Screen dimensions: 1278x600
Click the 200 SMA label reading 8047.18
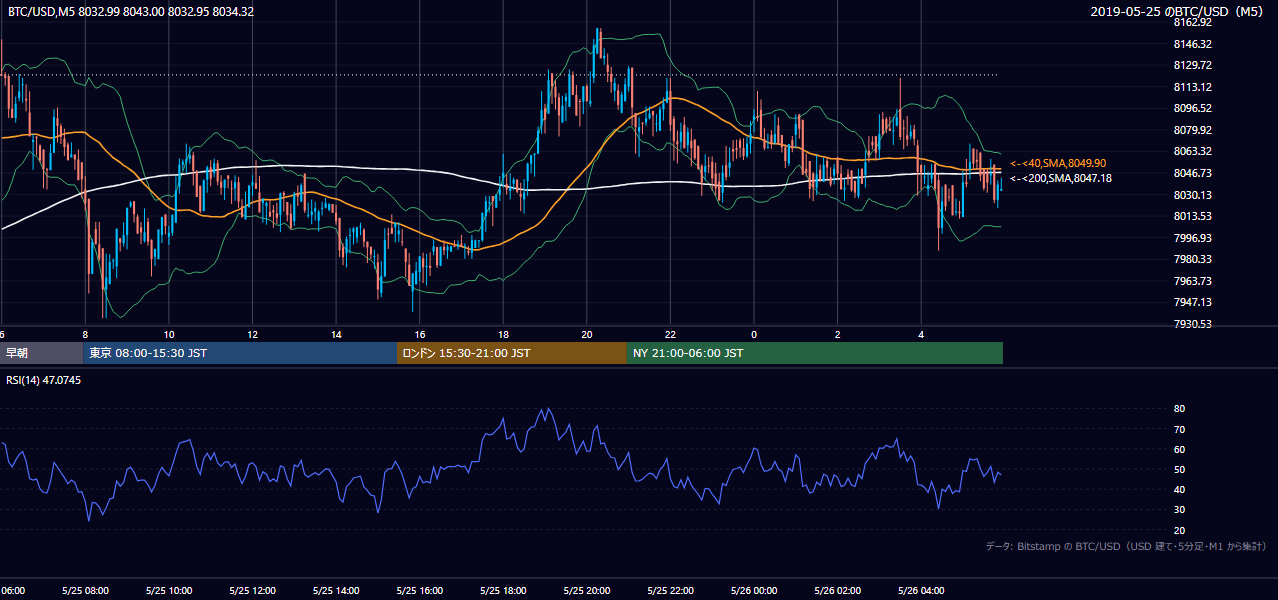pos(1060,178)
